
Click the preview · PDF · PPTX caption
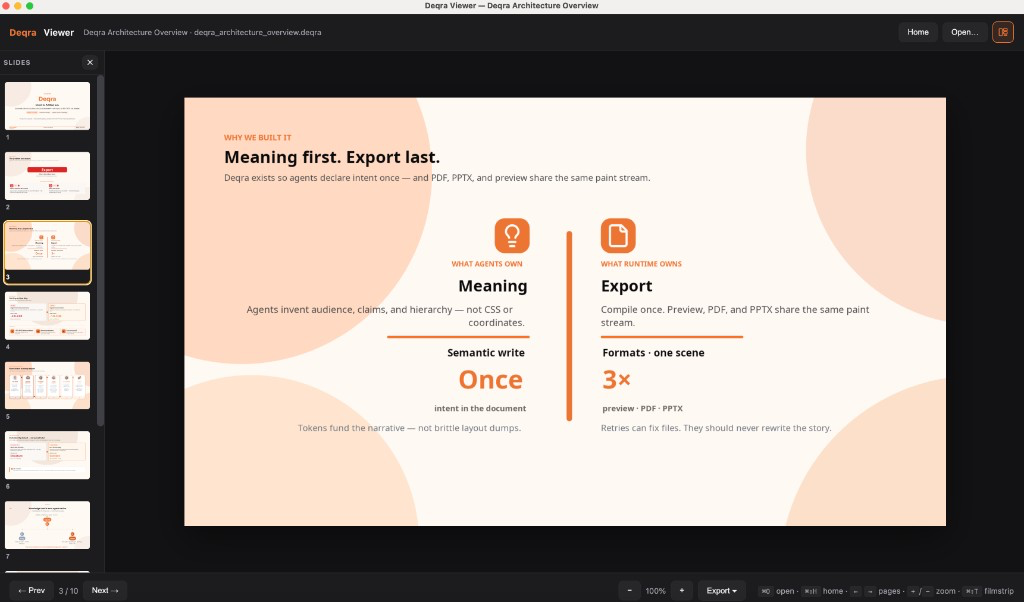tap(643, 409)
